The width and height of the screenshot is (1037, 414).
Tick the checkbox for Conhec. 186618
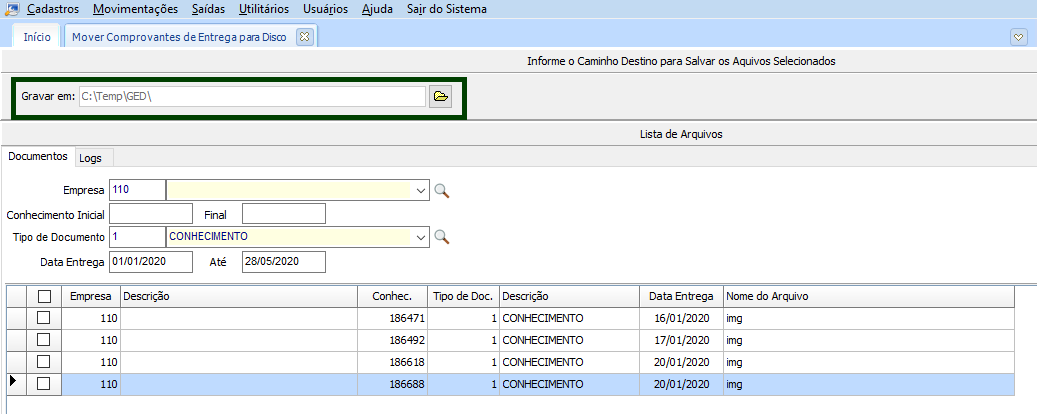[43, 362]
